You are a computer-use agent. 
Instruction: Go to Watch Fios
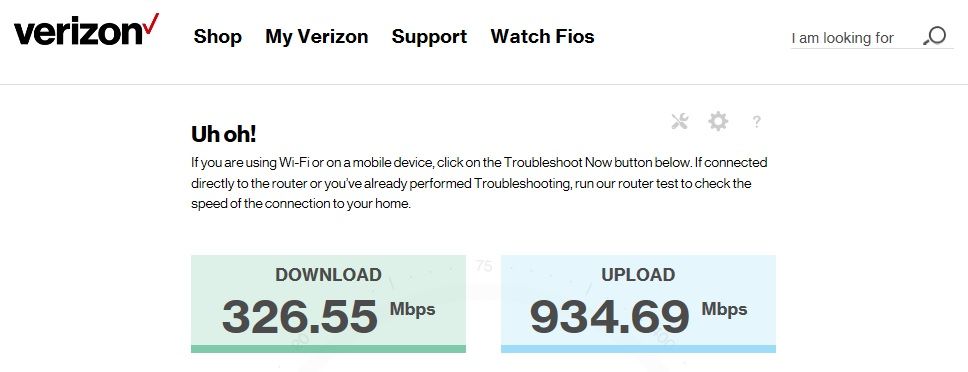[543, 36]
